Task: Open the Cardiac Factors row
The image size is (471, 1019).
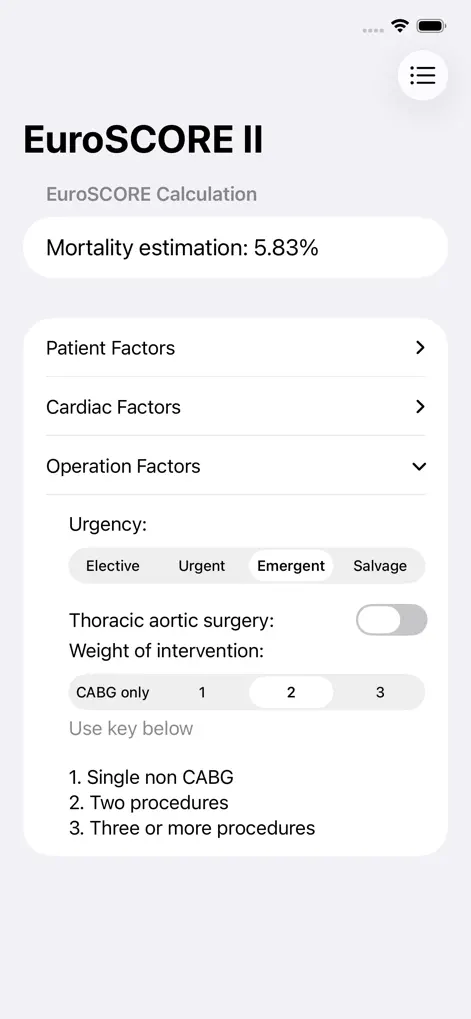Action: coord(235,407)
